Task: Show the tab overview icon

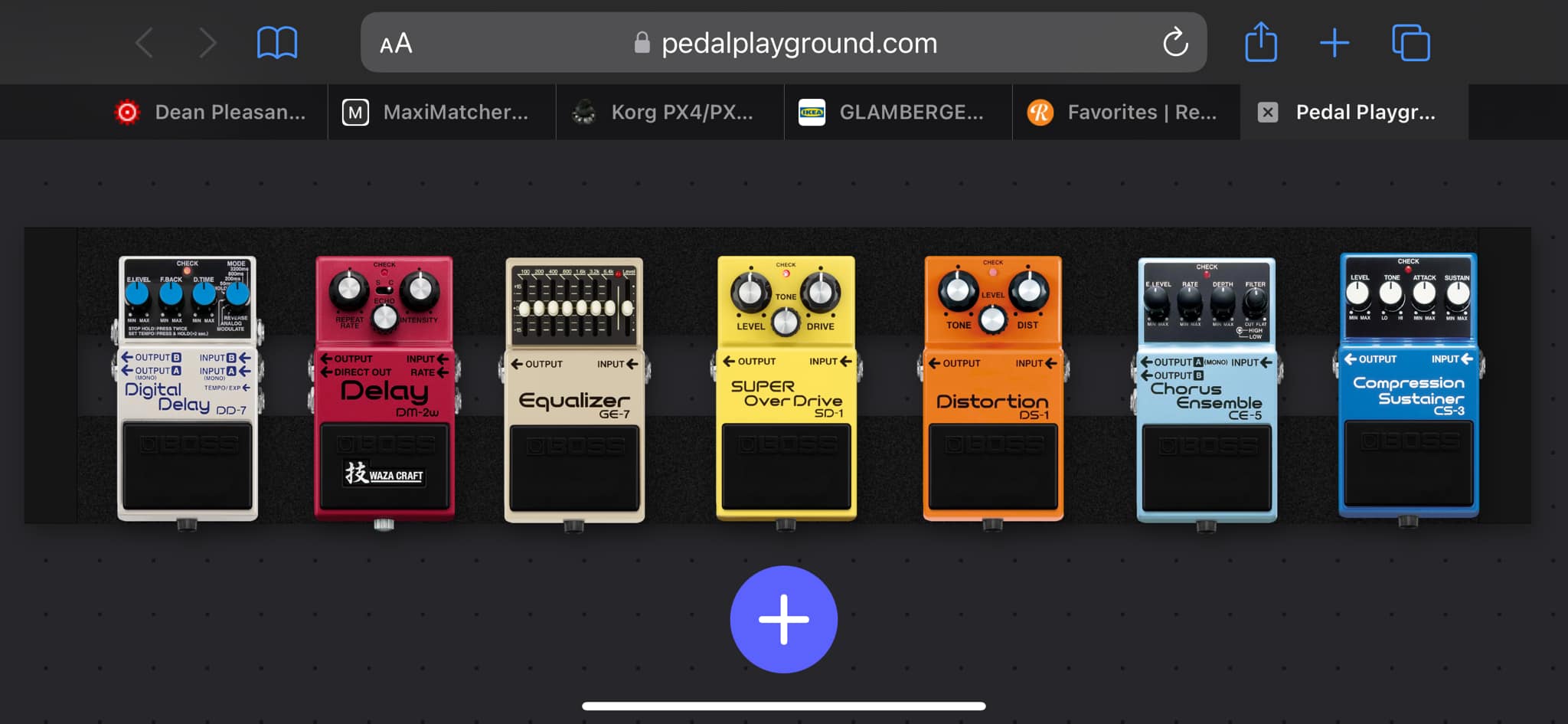Action: pos(1411,43)
